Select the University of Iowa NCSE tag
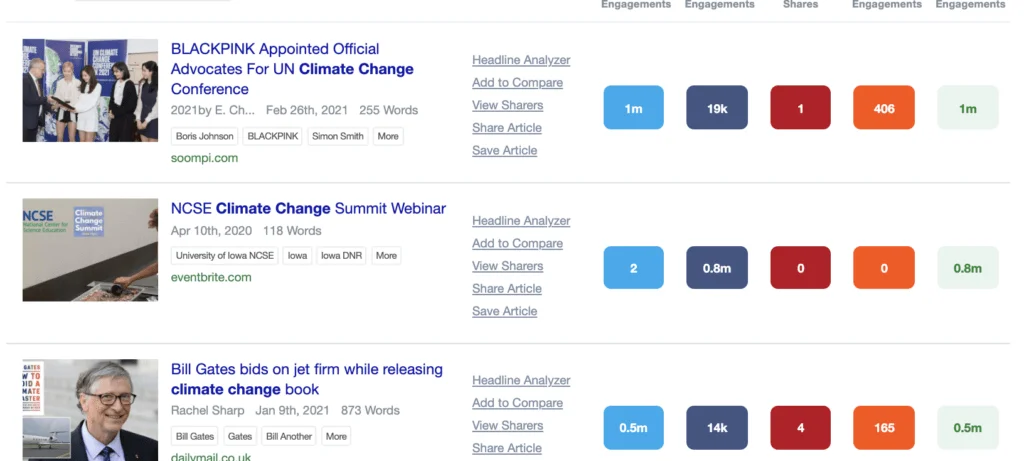 point(225,256)
